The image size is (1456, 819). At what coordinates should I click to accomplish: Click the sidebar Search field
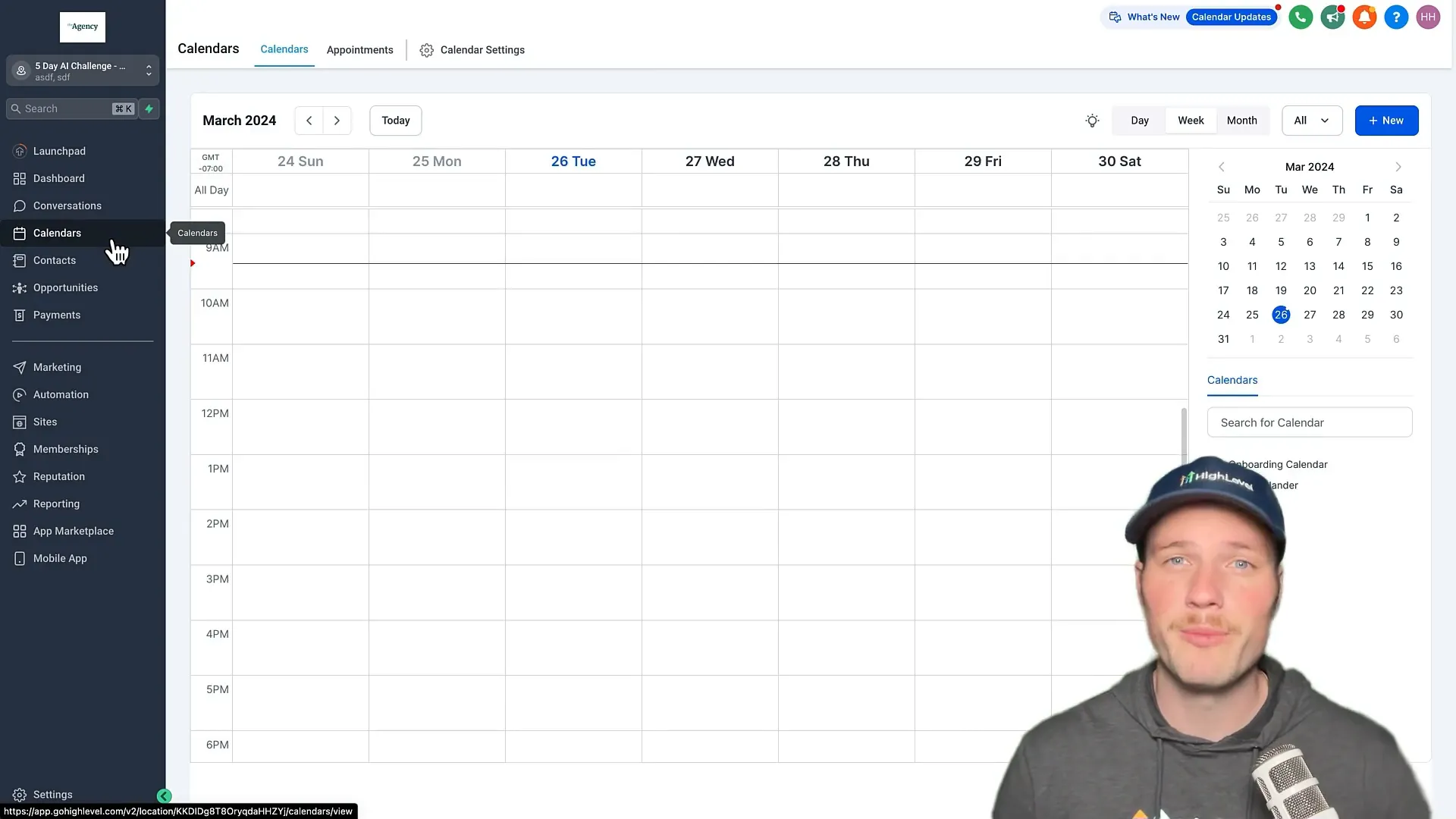click(72, 108)
